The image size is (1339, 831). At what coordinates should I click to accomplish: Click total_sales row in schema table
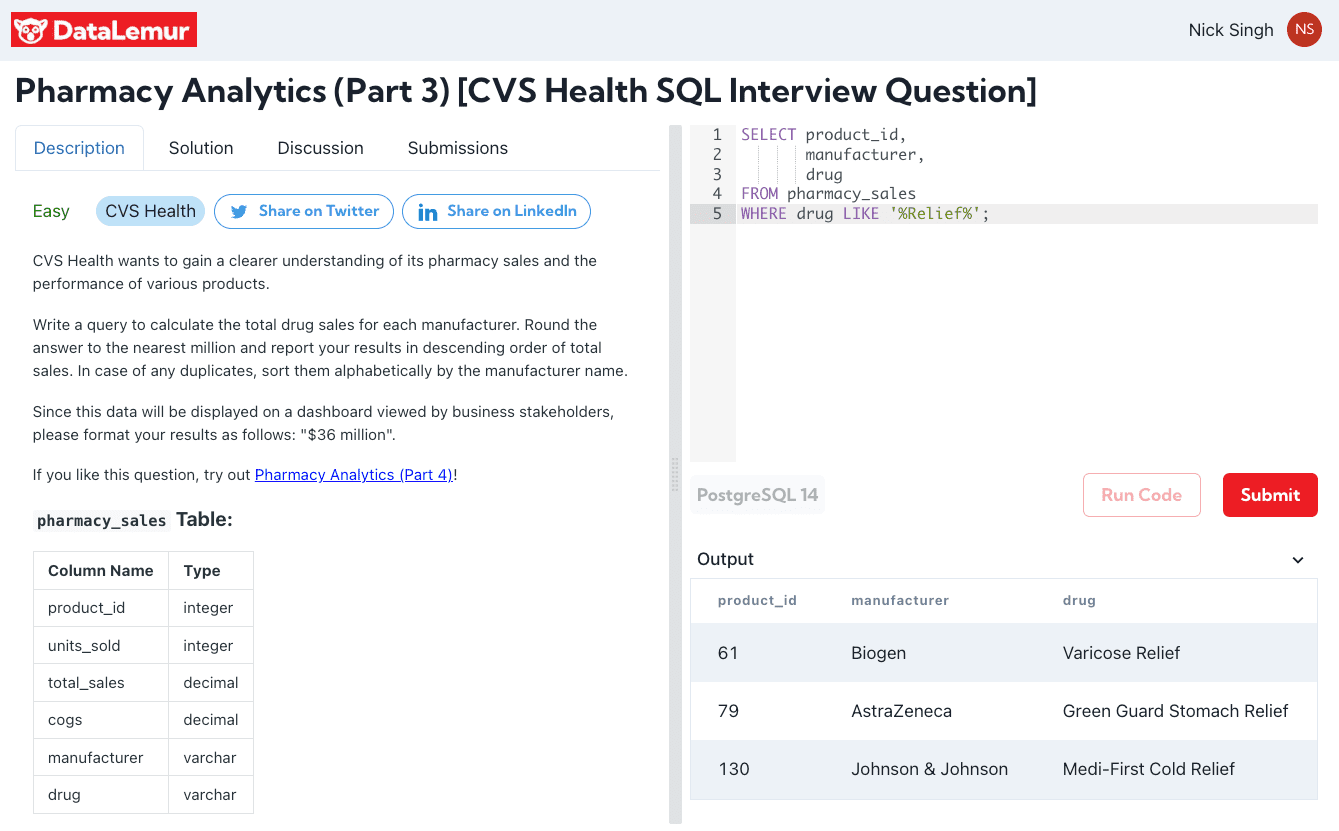[x=143, y=683]
